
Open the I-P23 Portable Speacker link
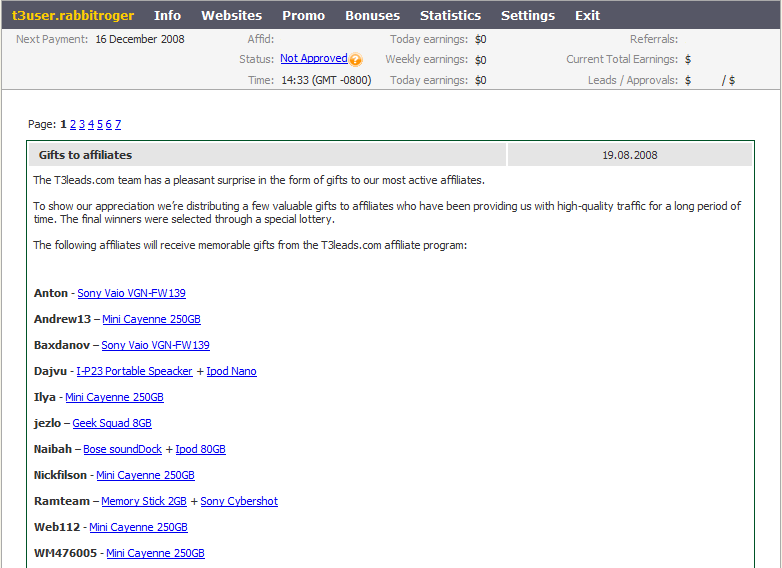click(134, 371)
